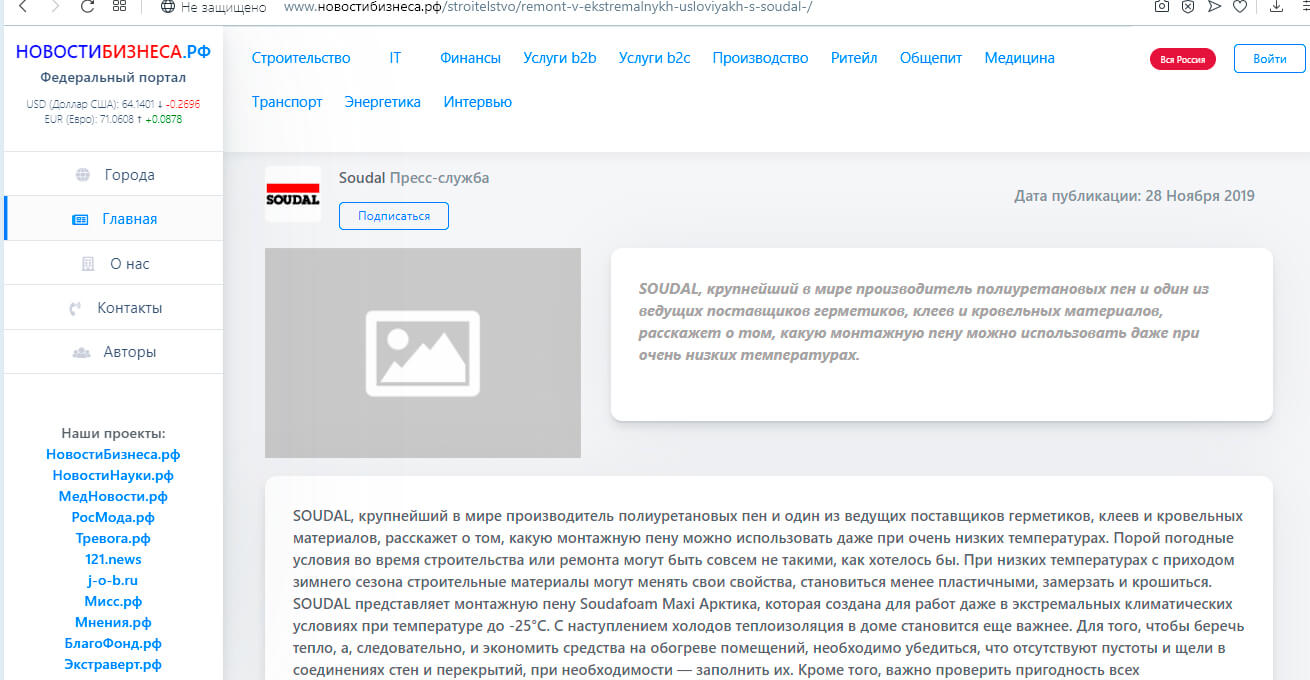Screen dimensions: 1310x680
Task: Click the Подписаться subscribe button
Action: click(x=394, y=216)
